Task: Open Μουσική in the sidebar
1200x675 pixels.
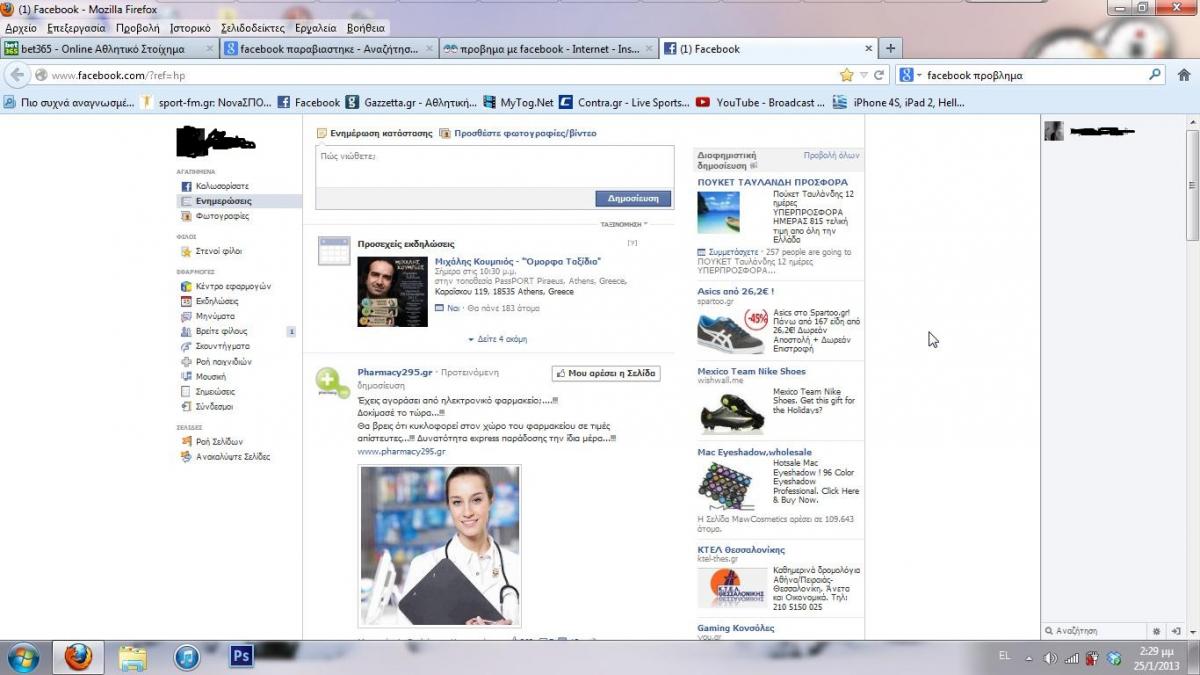Action: [x=210, y=376]
